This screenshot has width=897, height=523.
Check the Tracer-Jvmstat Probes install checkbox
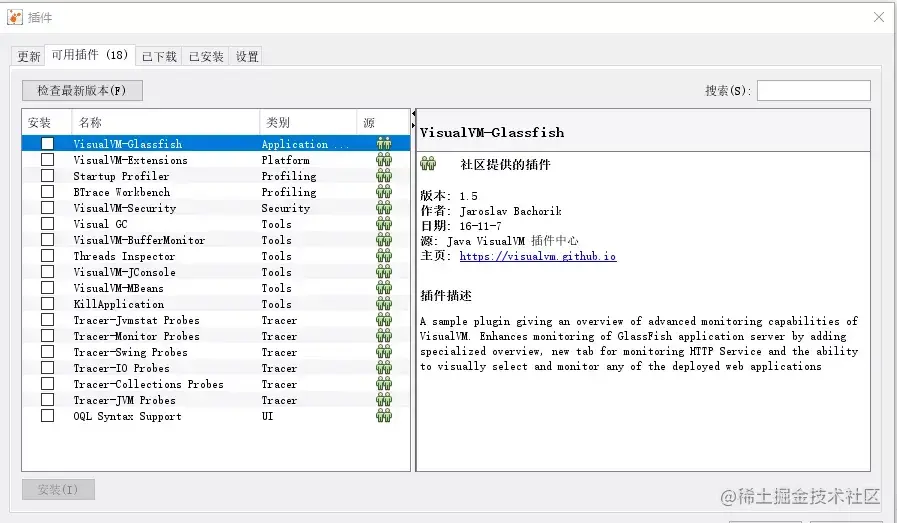click(x=47, y=320)
